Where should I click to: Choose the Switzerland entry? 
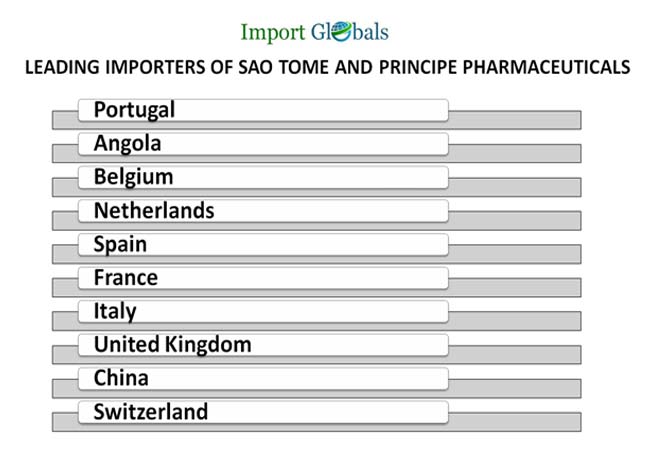coord(263,412)
